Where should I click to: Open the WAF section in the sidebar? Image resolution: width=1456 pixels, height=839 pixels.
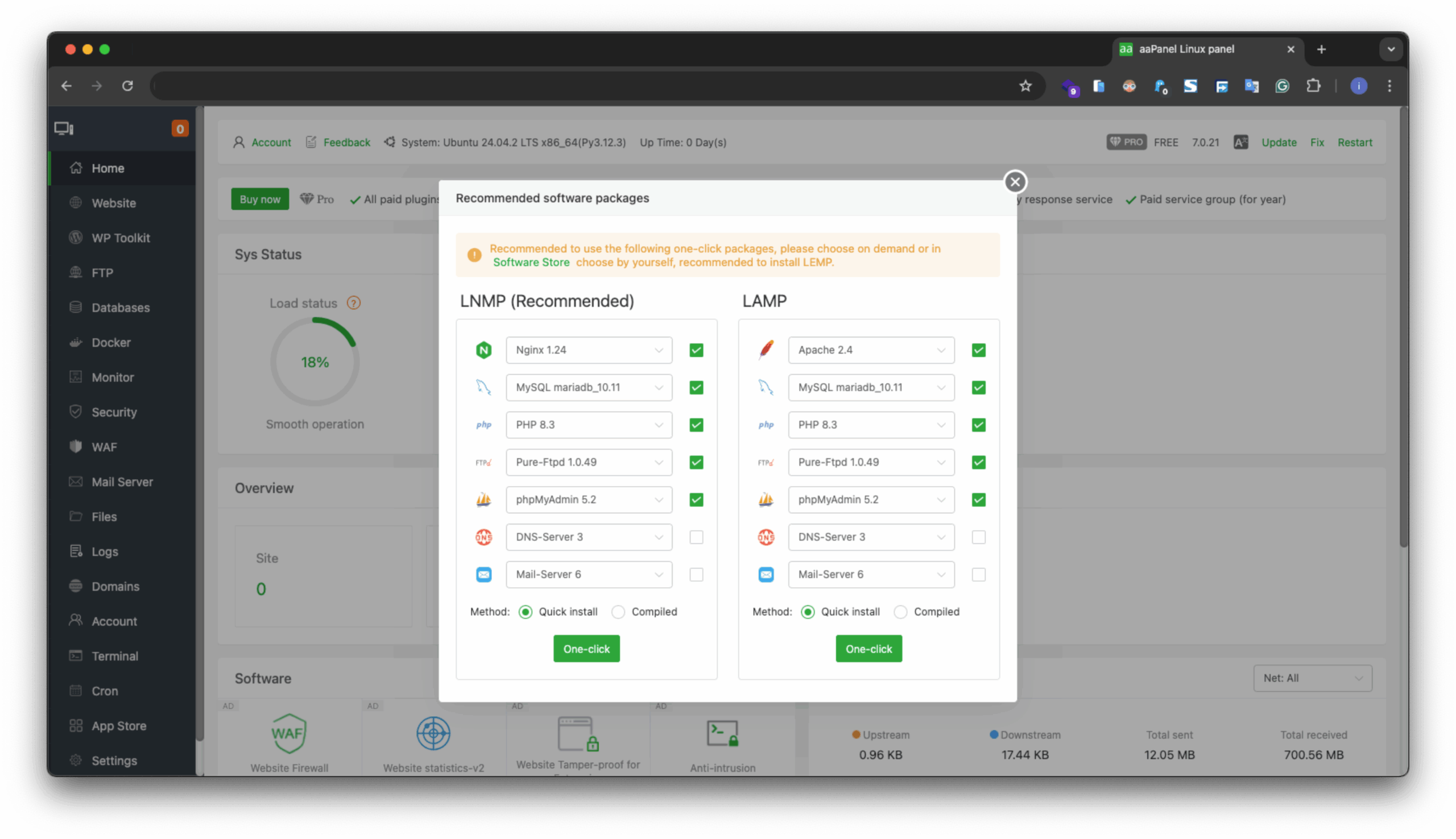click(x=104, y=447)
